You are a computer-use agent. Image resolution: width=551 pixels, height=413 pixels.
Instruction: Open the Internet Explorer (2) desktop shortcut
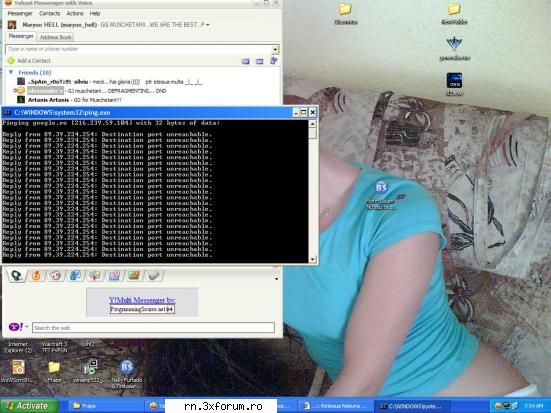[18, 347]
